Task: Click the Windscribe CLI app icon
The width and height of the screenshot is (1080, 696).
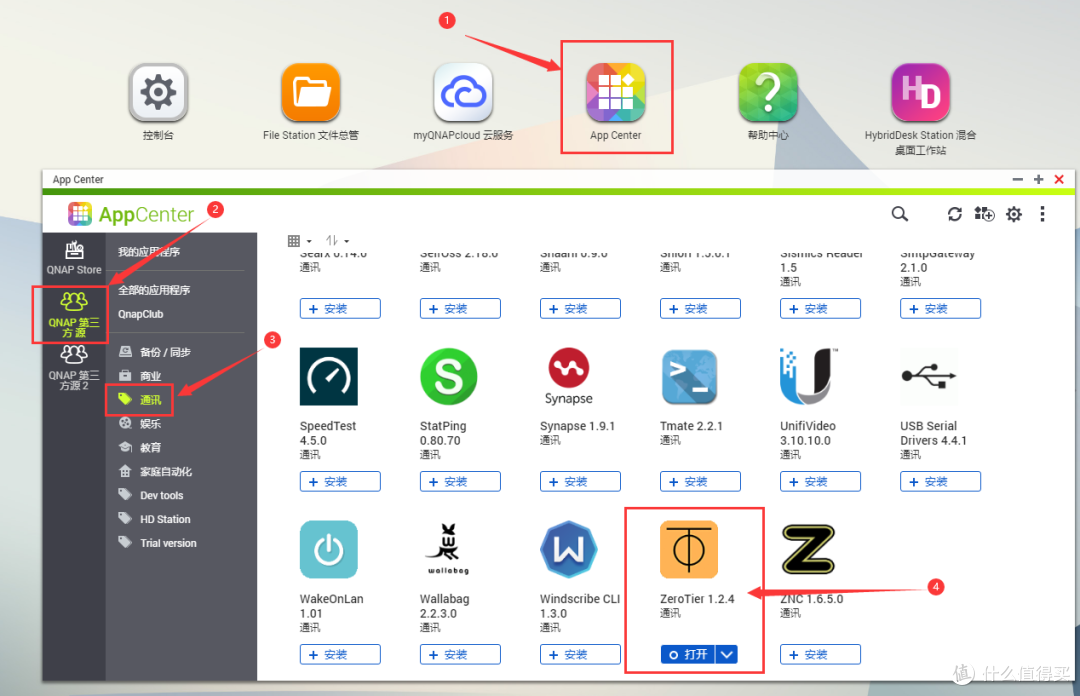Action: click(568, 549)
